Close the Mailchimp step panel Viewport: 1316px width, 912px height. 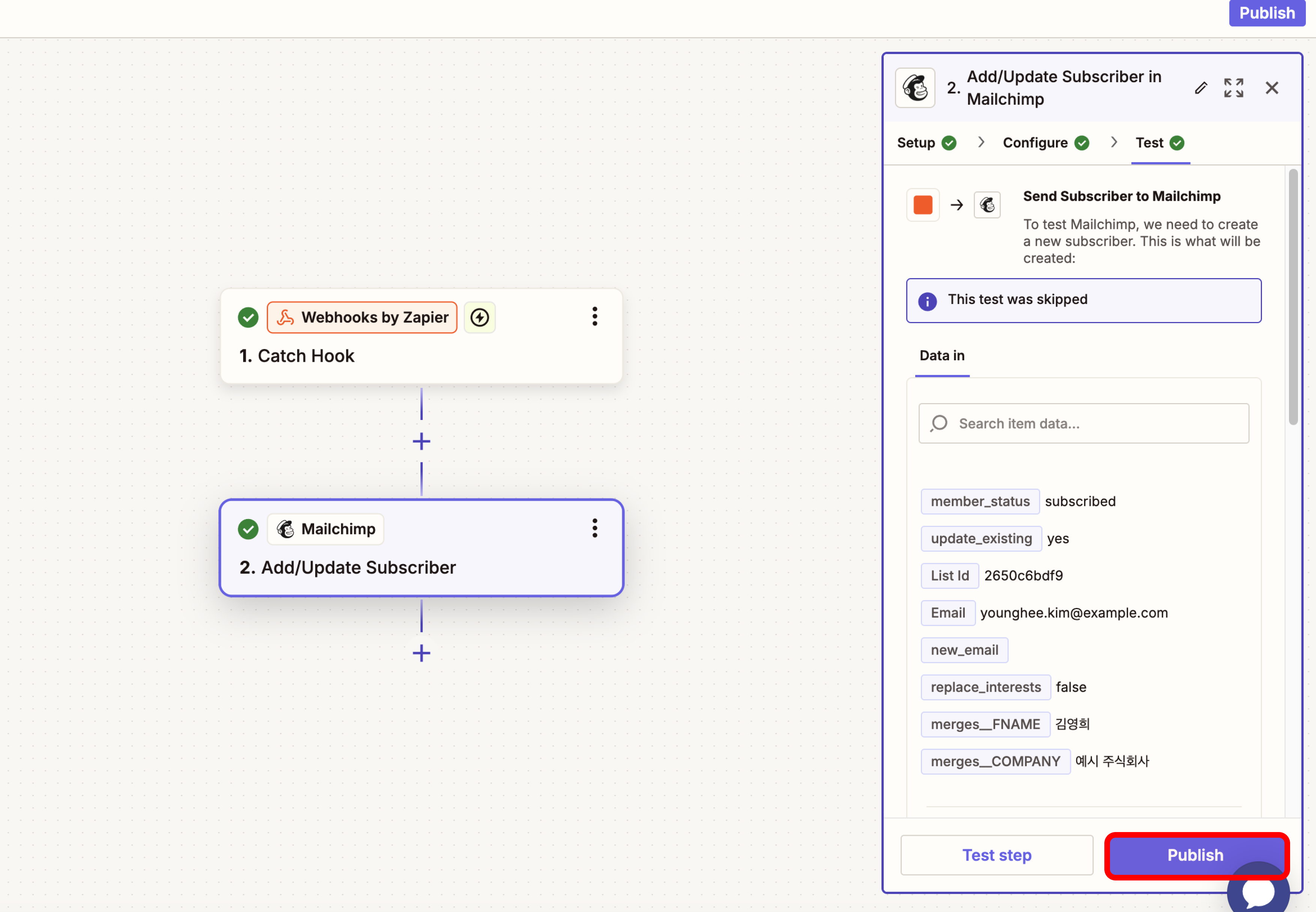coord(1271,88)
